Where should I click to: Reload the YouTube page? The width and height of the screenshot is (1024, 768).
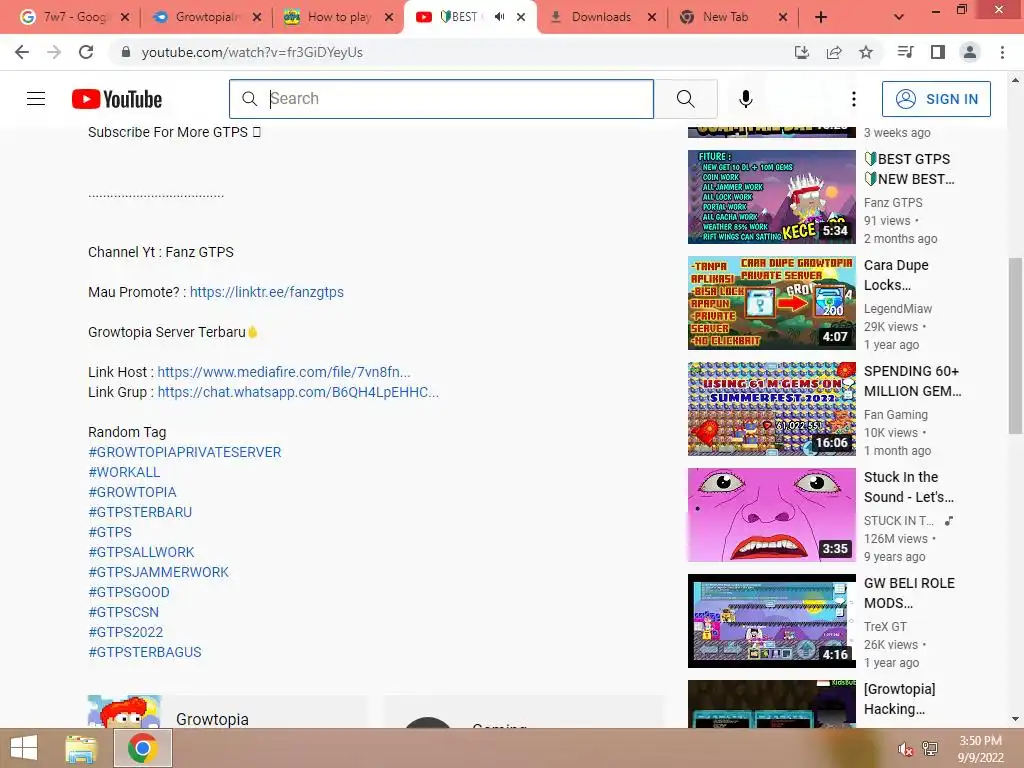[x=86, y=52]
